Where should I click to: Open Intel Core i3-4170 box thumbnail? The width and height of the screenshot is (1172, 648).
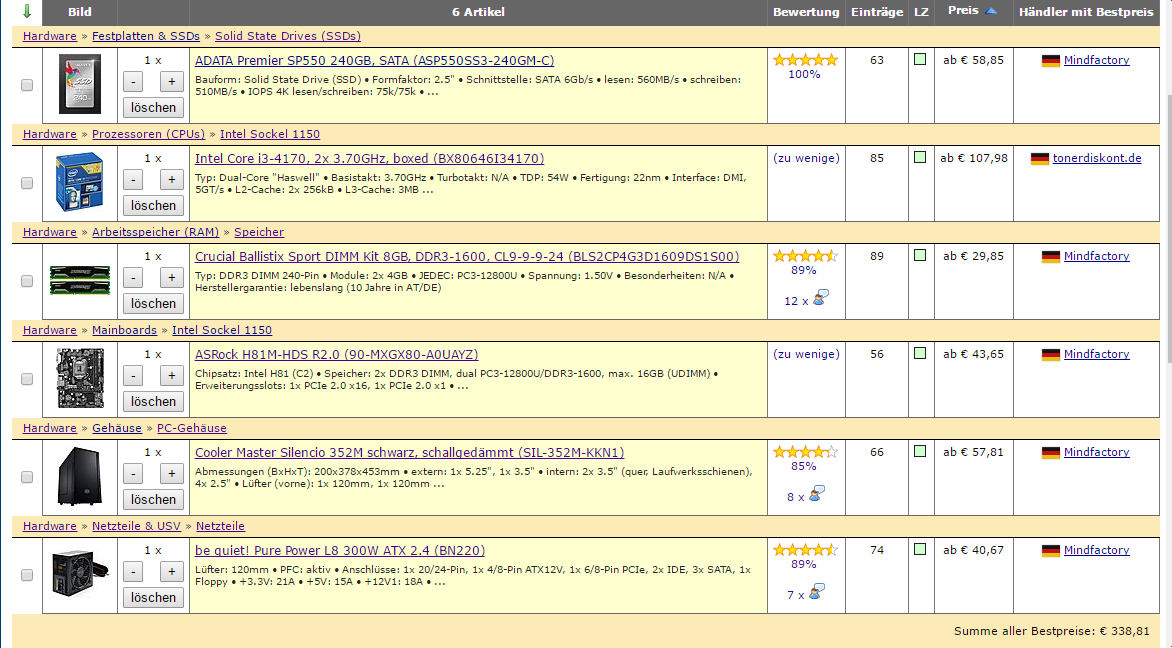click(79, 182)
